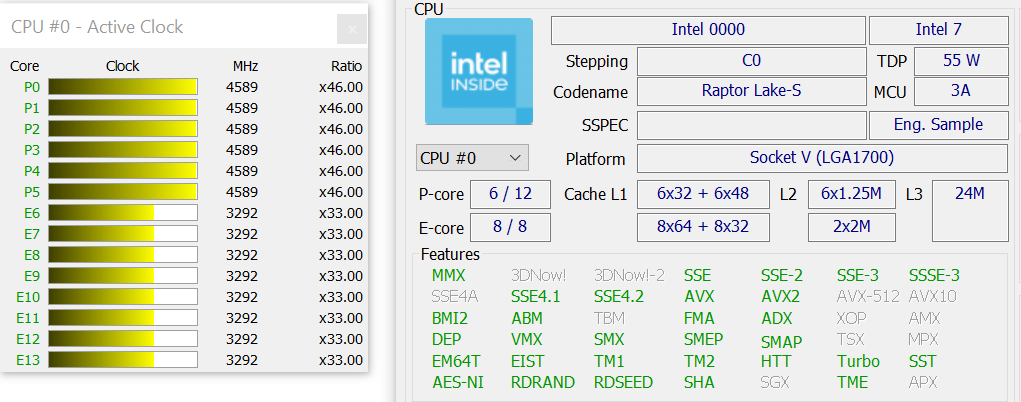The image size is (1021, 402).
Task: Click the AVX-512 feature label
Action: [x=868, y=296]
